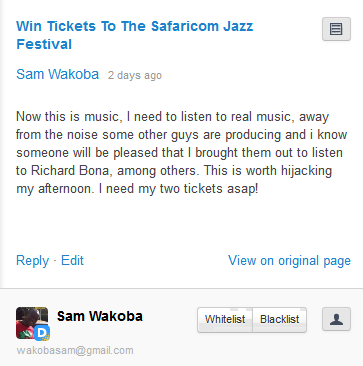Click the Richard Bona mention in comment
This screenshot has height=366, width=363.
click(71, 171)
